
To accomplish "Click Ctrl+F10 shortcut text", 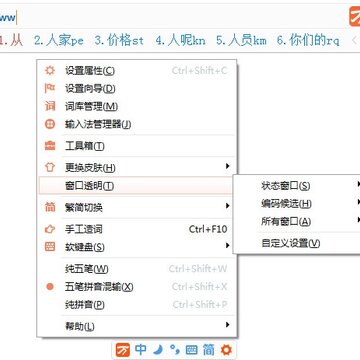I will coord(208,229).
